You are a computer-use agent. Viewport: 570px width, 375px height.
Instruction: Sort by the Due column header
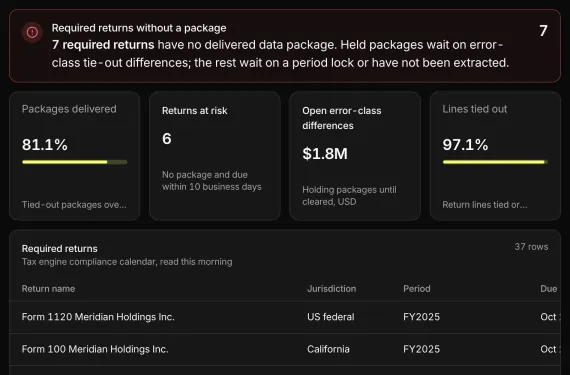(549, 289)
